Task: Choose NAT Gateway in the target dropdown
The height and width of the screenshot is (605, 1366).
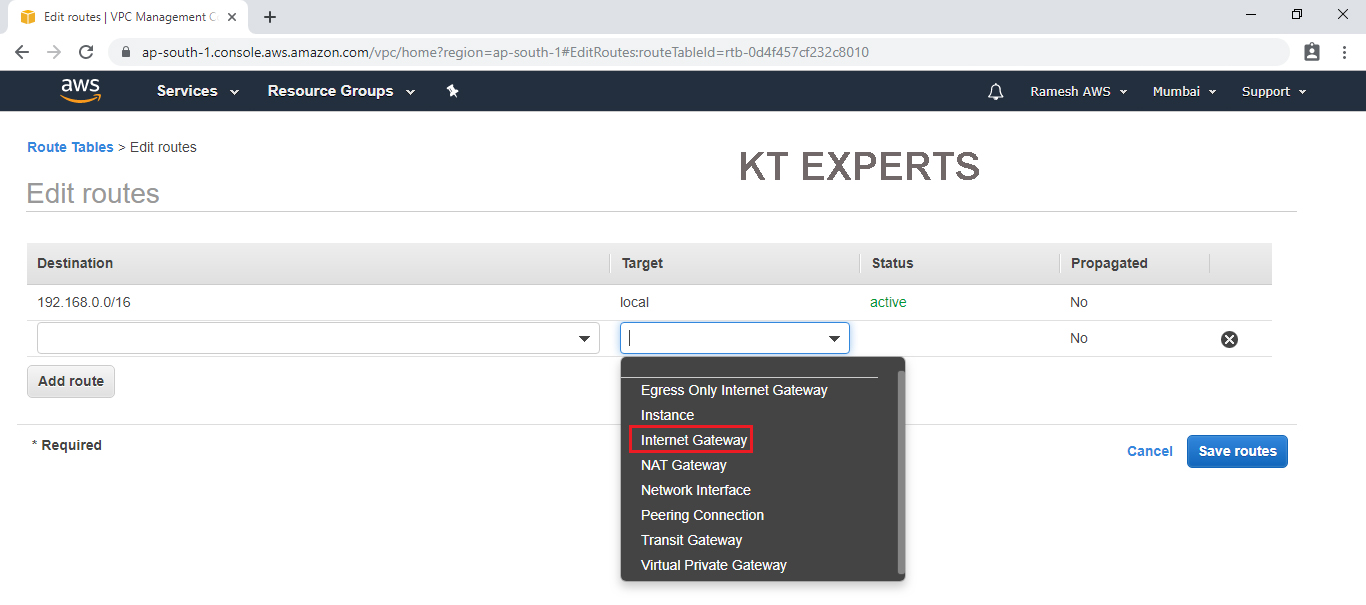Action: click(x=683, y=465)
